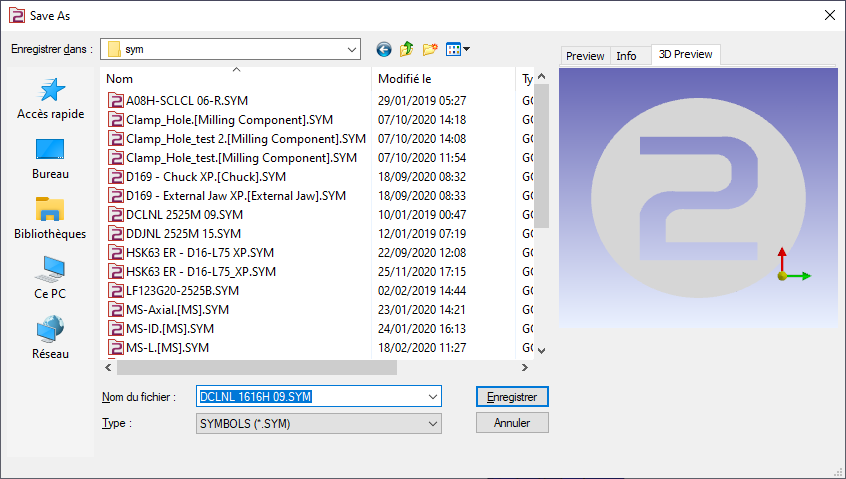This screenshot has width=846, height=479.
Task: Open Réseau network location
Action: click(51, 339)
